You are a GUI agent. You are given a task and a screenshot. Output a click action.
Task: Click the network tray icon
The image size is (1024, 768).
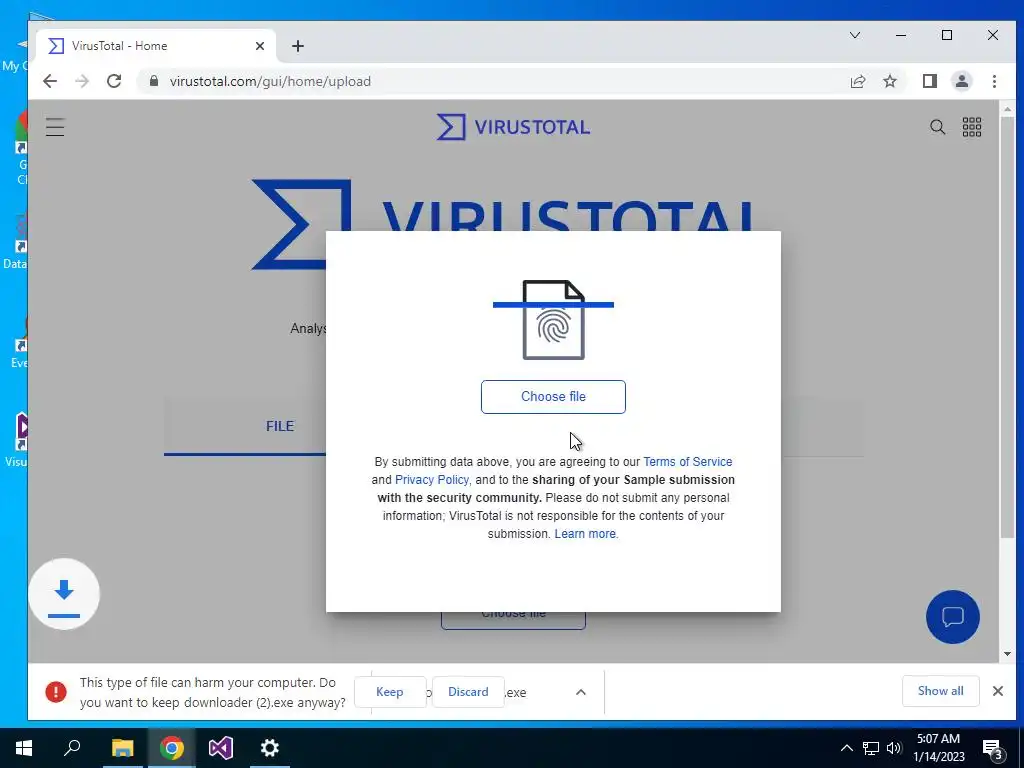(871, 748)
